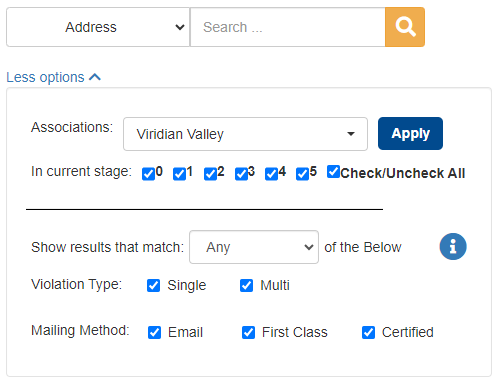Open the Address search type dropdown
499x384 pixels.
click(x=98, y=27)
